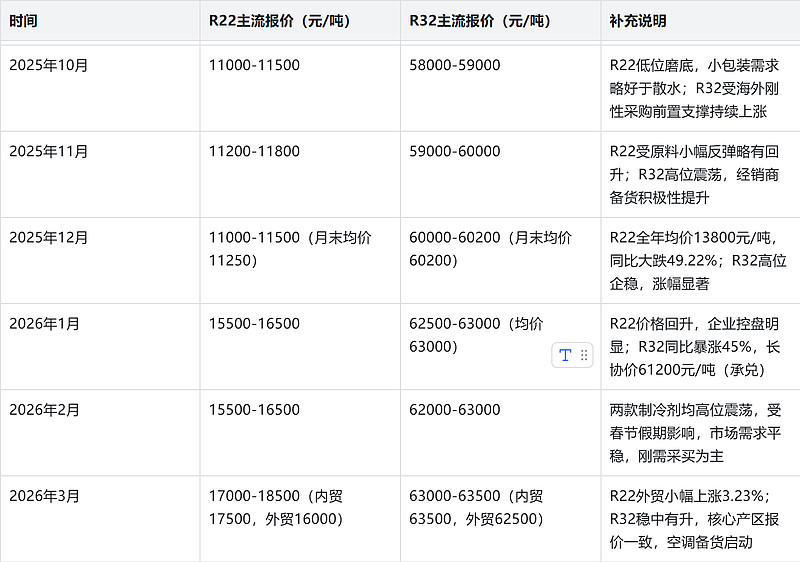The height and width of the screenshot is (562, 800).
Task: Select the 11200-11800 R22 price cell
Action: click(254, 151)
